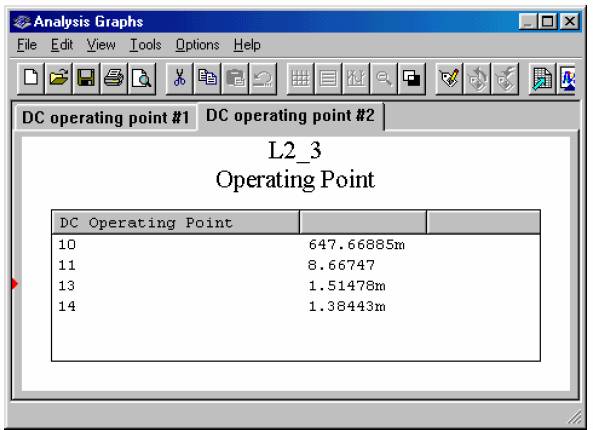Toggle the grid display icon
The image size is (593, 430).
300,79
